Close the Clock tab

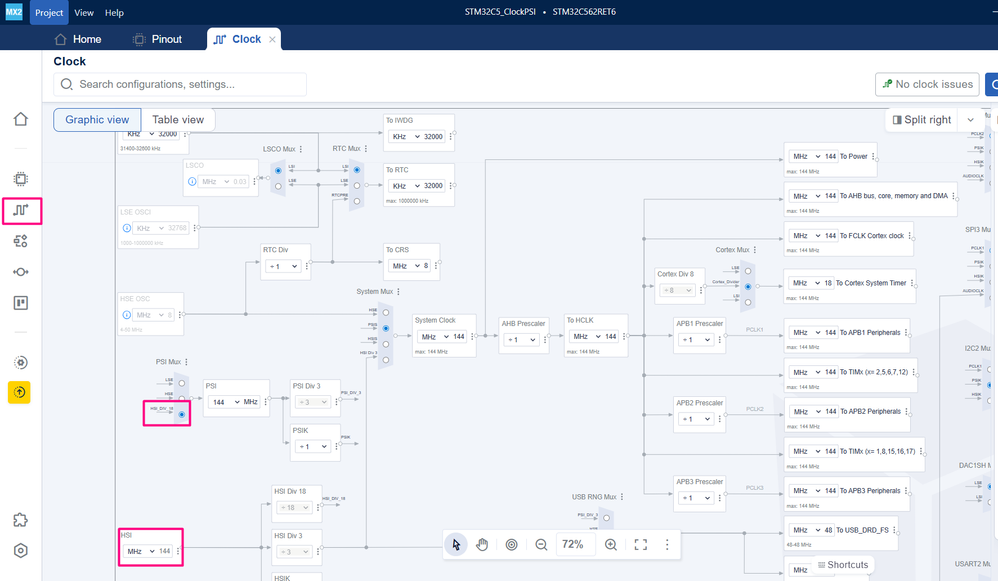pyautogui.click(x=272, y=39)
